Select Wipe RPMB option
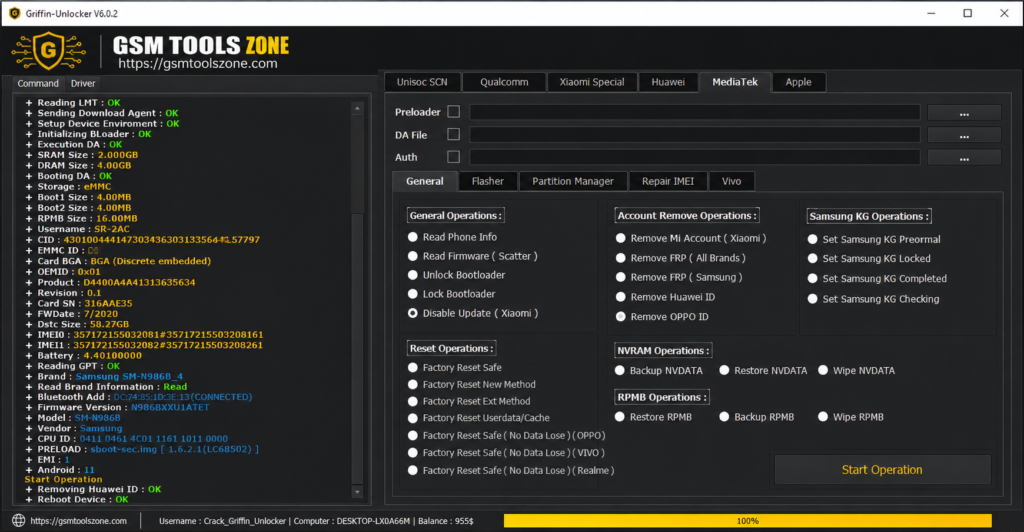Image resolution: width=1024 pixels, height=532 pixels. coord(823,416)
